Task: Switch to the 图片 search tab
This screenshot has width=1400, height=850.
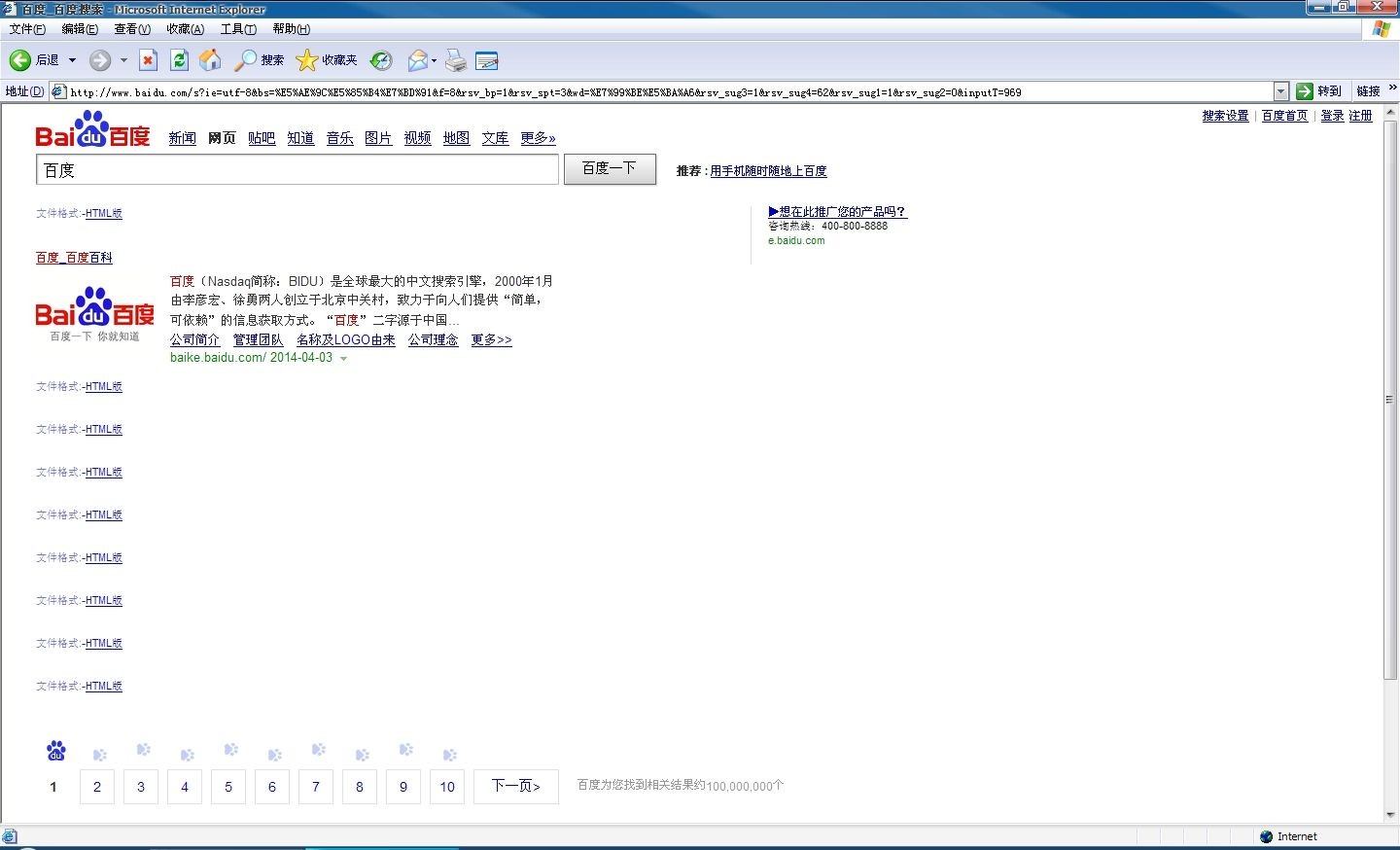Action: coord(378,138)
